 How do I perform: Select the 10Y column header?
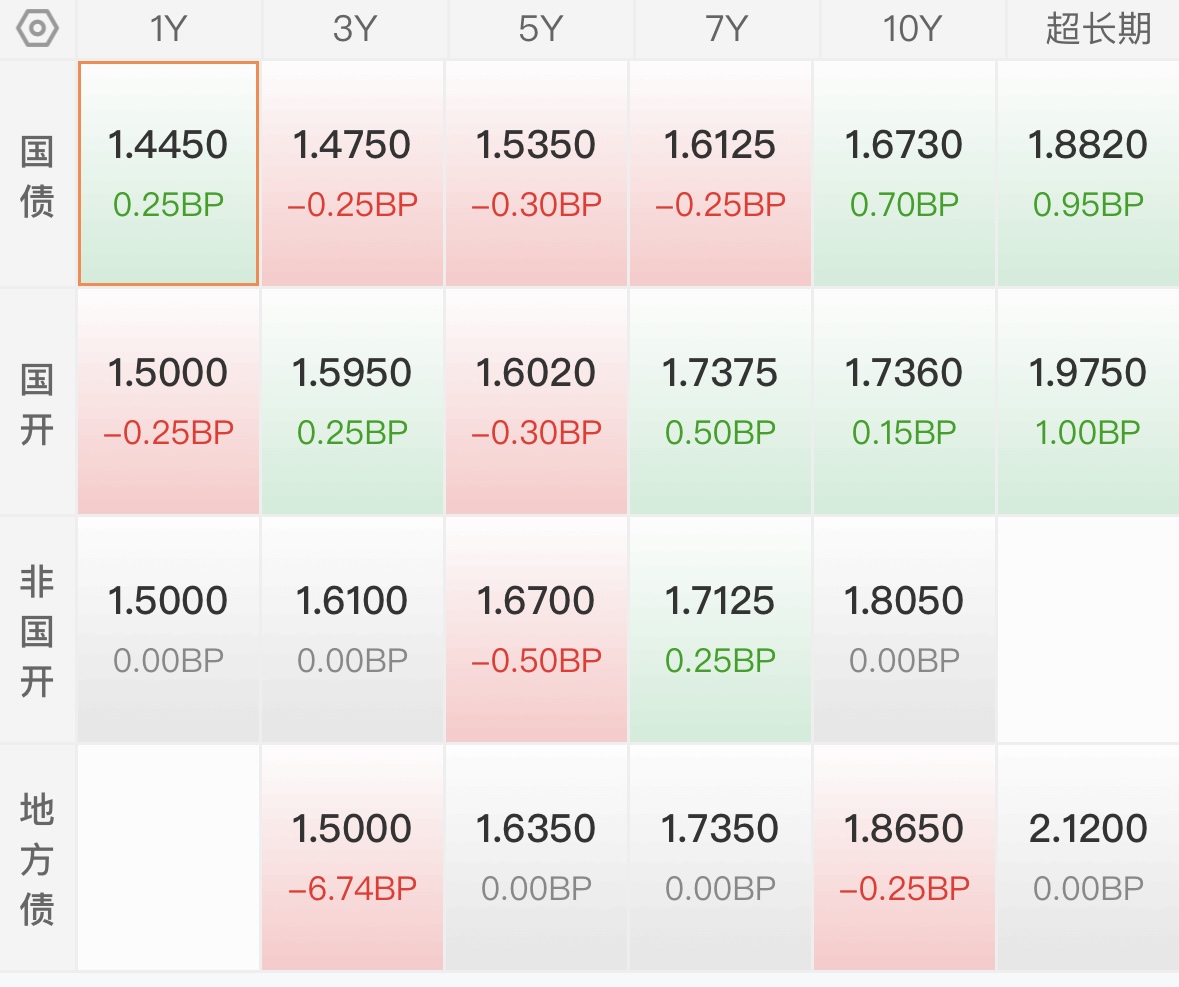(912, 29)
